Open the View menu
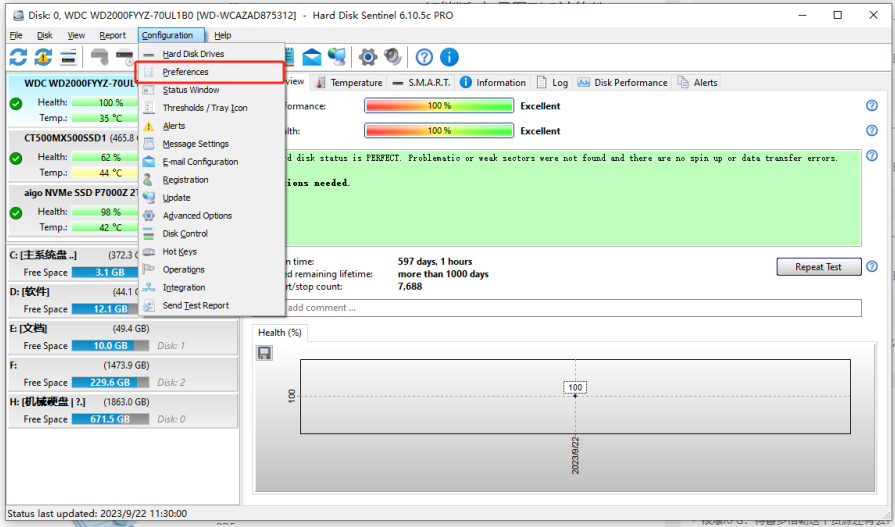 [76, 35]
